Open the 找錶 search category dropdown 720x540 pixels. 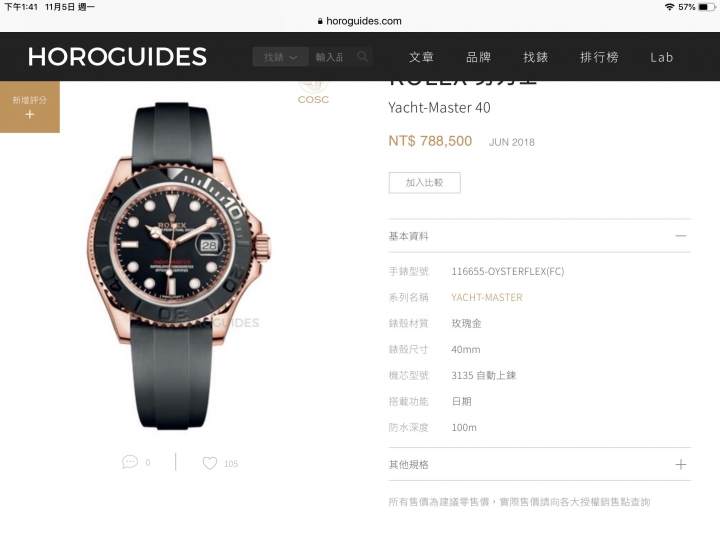pos(280,57)
